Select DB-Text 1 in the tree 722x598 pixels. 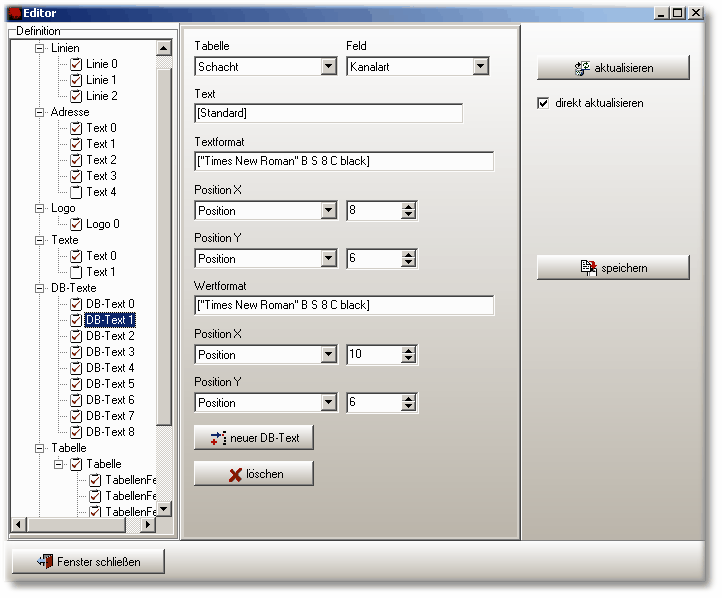(110, 320)
